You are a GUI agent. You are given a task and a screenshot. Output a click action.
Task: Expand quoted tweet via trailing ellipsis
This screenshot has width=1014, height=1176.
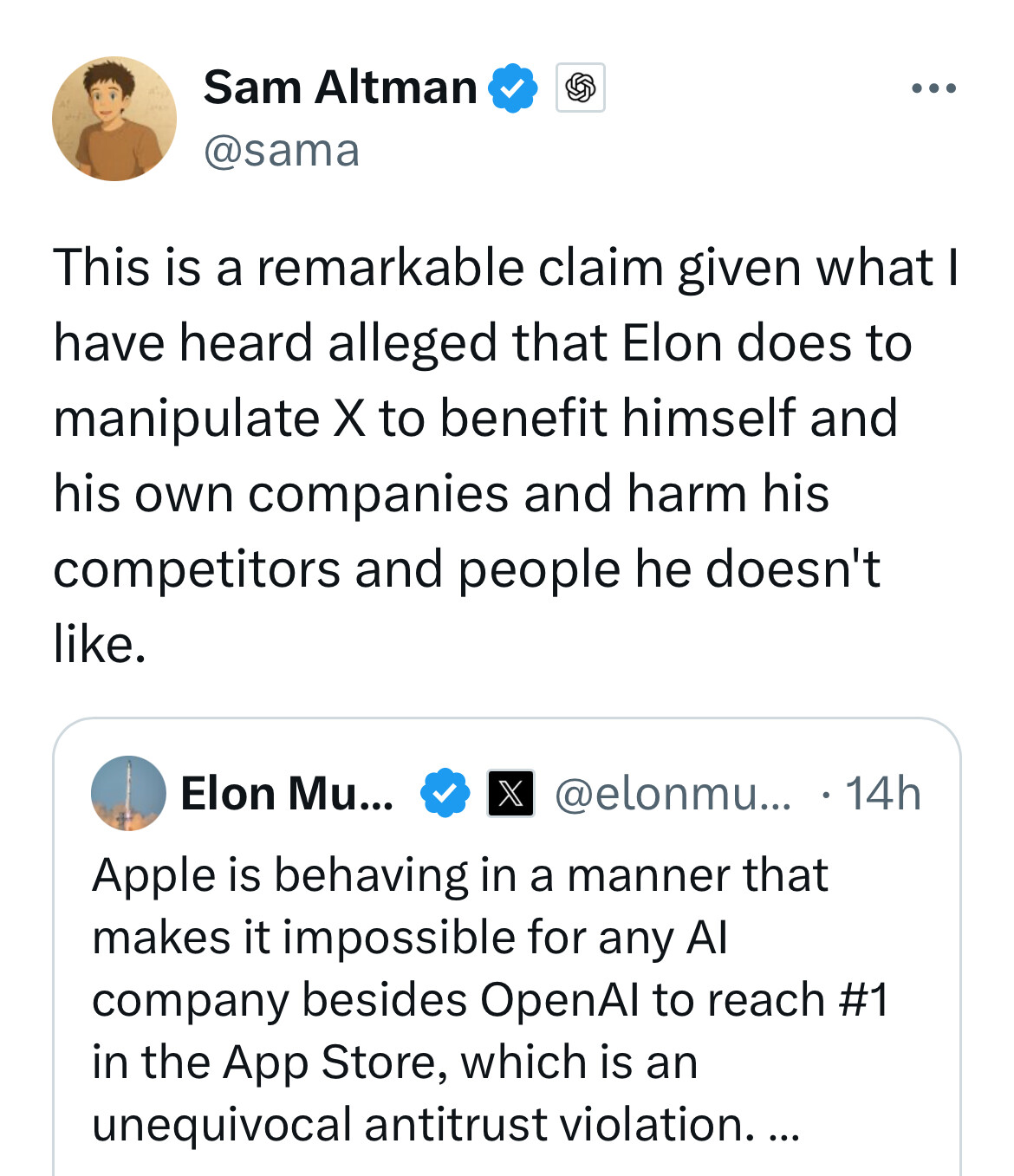[784, 1126]
